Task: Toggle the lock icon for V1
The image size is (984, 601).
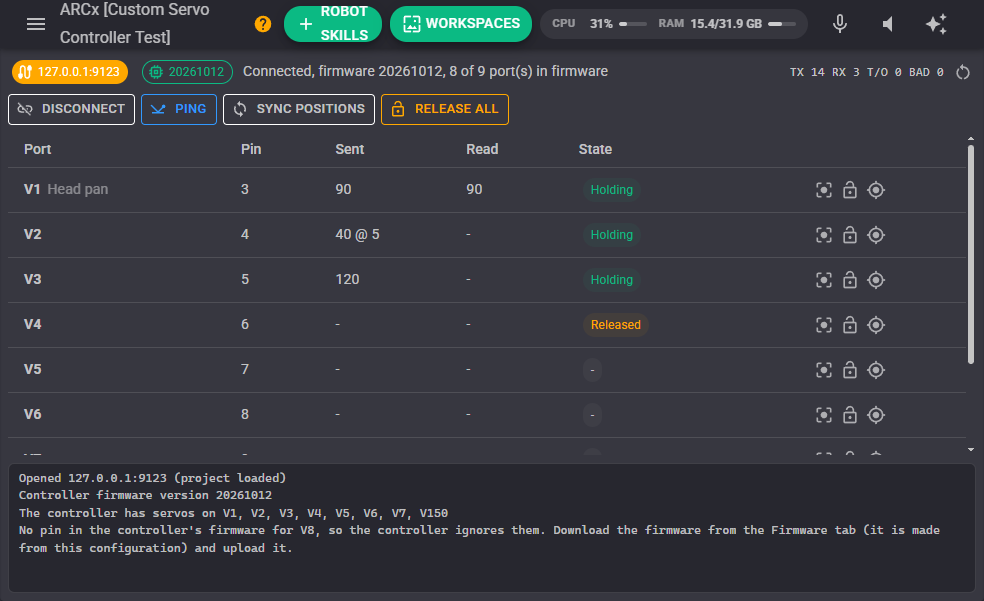Action: pos(850,189)
